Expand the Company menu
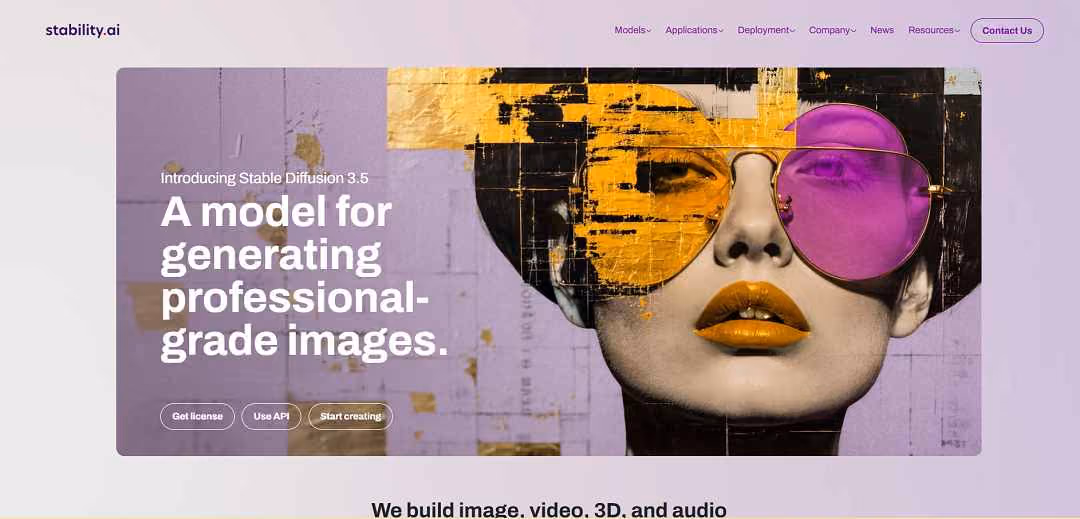Image resolution: width=1080 pixels, height=519 pixels. (832, 30)
